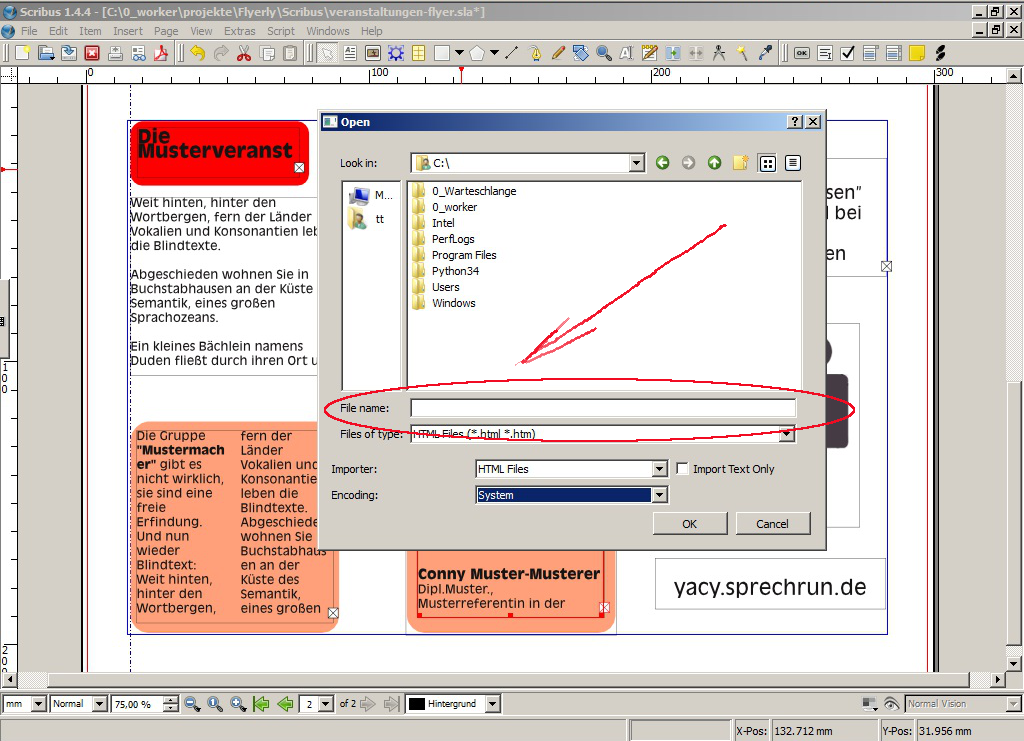This screenshot has height=741, width=1024.
Task: Toggle the color management eye icon
Action: (892, 704)
